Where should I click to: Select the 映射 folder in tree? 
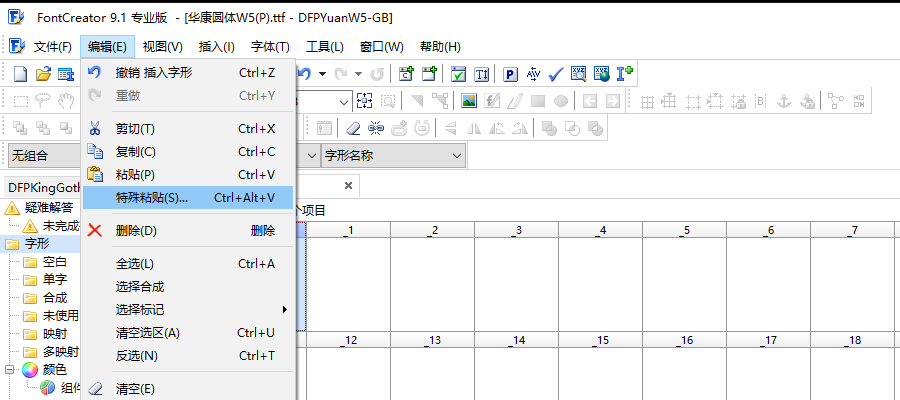[x=55, y=334]
